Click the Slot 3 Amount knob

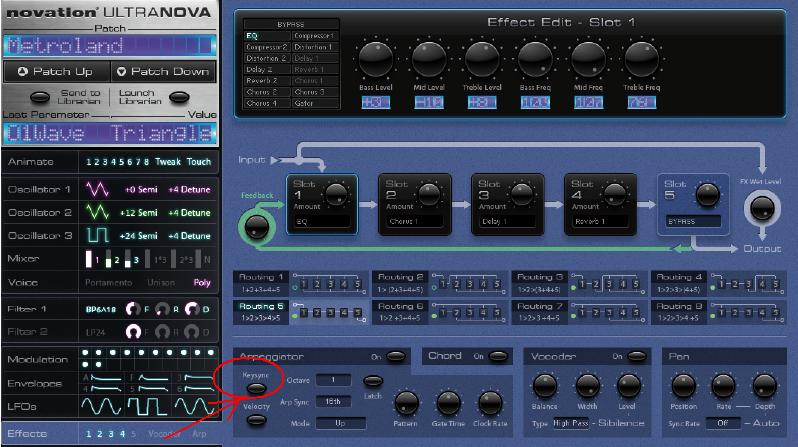pos(522,194)
